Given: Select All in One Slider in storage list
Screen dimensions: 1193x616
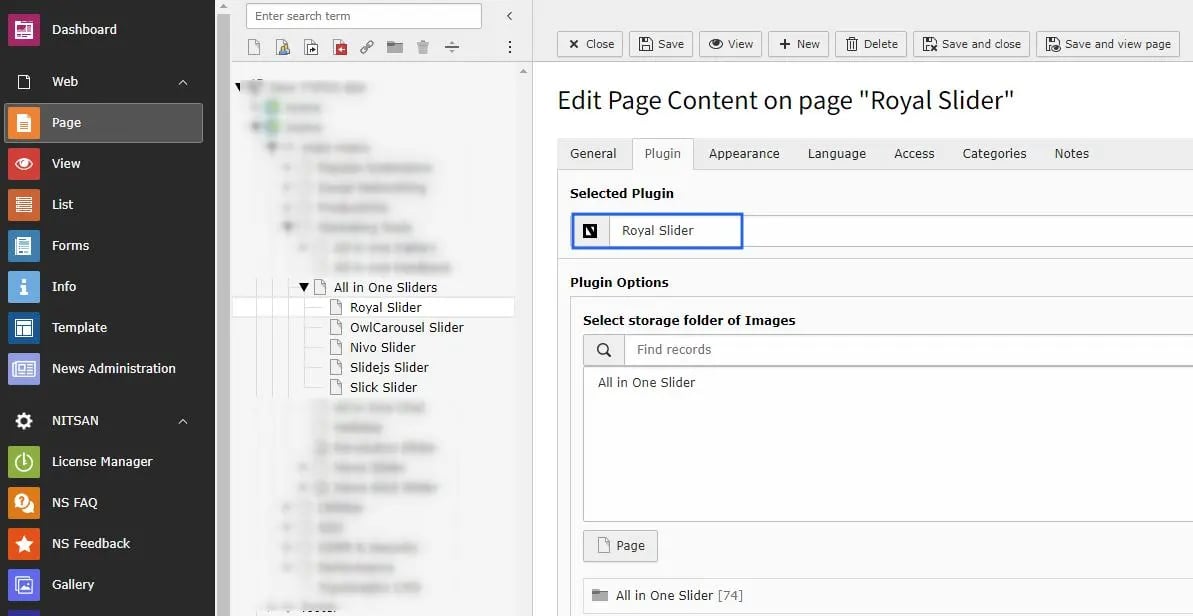Looking at the screenshot, I should [647, 383].
